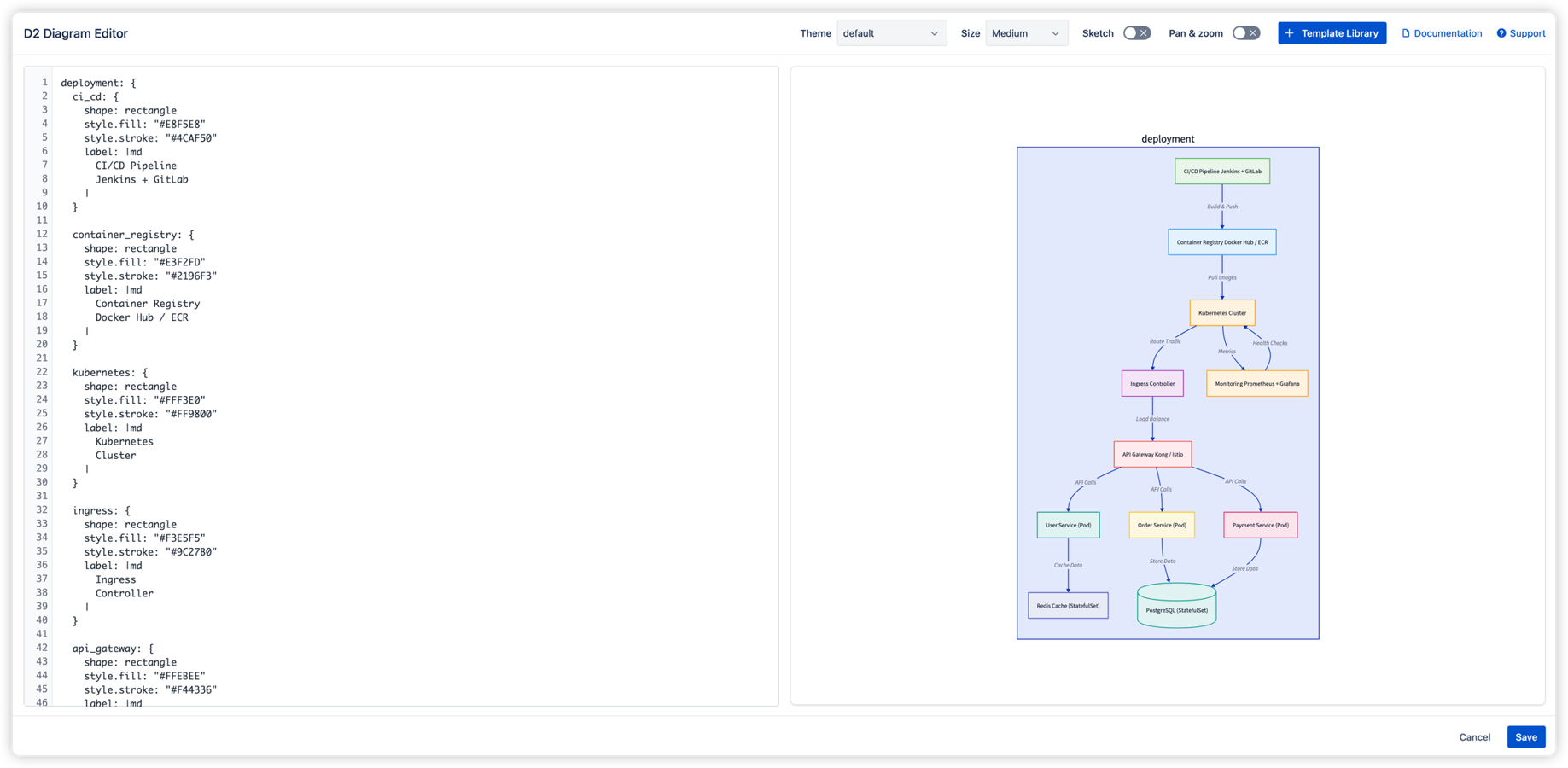The height and width of the screenshot is (768, 1568).
Task: Open the Size dropdown showing Medium
Action: coord(1026,32)
